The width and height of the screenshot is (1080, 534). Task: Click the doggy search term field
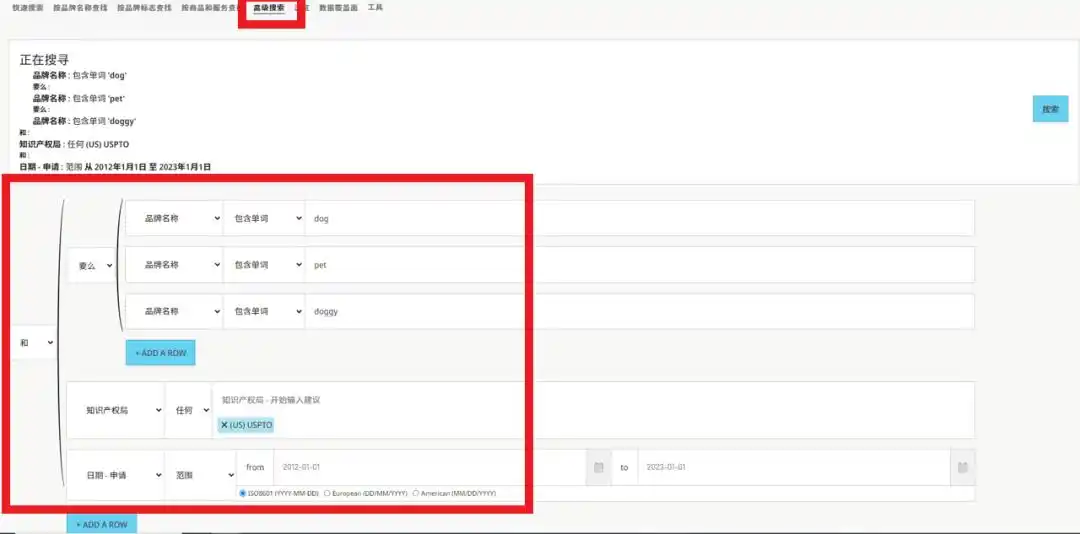pyautogui.click(x=640, y=311)
